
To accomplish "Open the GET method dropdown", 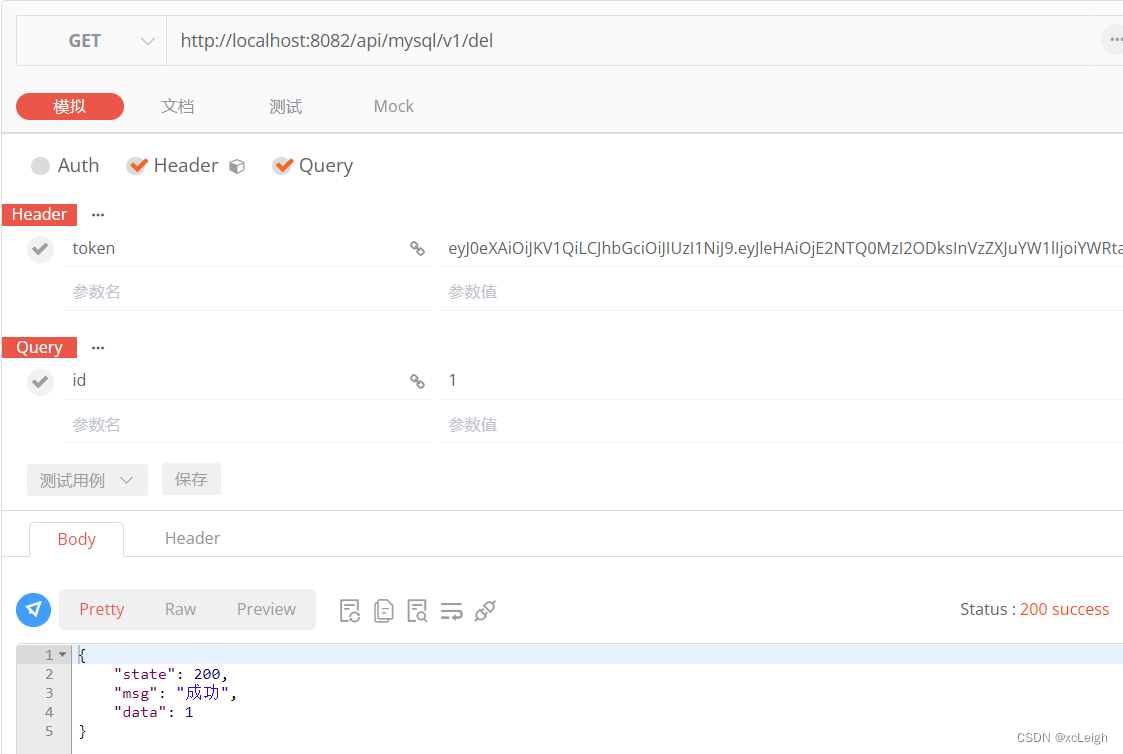I will coord(92,41).
